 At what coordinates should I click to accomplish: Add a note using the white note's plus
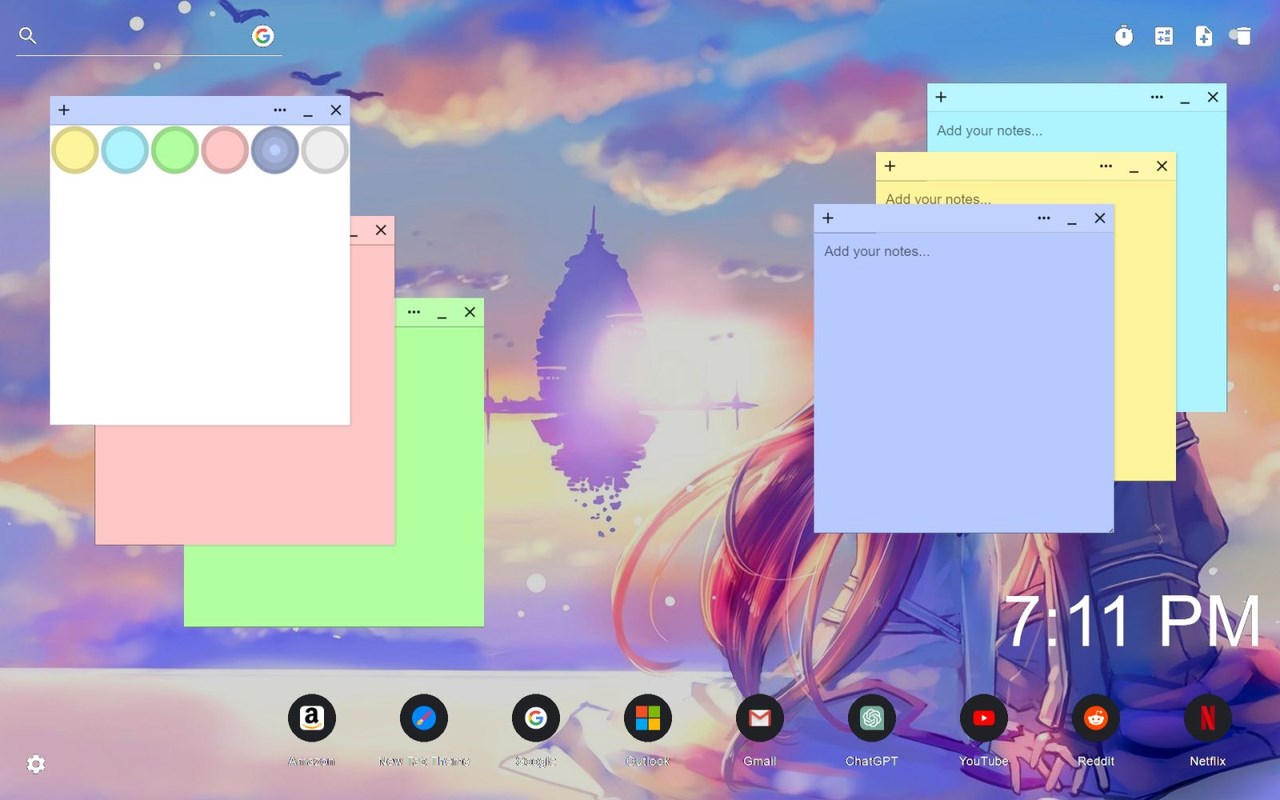coord(64,110)
